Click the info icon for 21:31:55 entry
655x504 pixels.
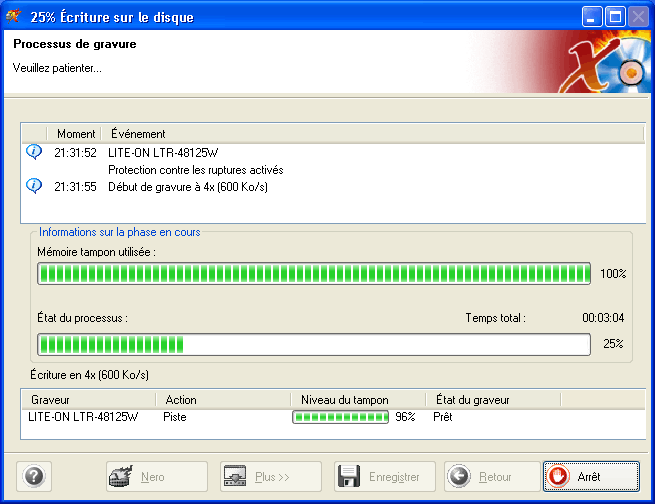click(34, 185)
